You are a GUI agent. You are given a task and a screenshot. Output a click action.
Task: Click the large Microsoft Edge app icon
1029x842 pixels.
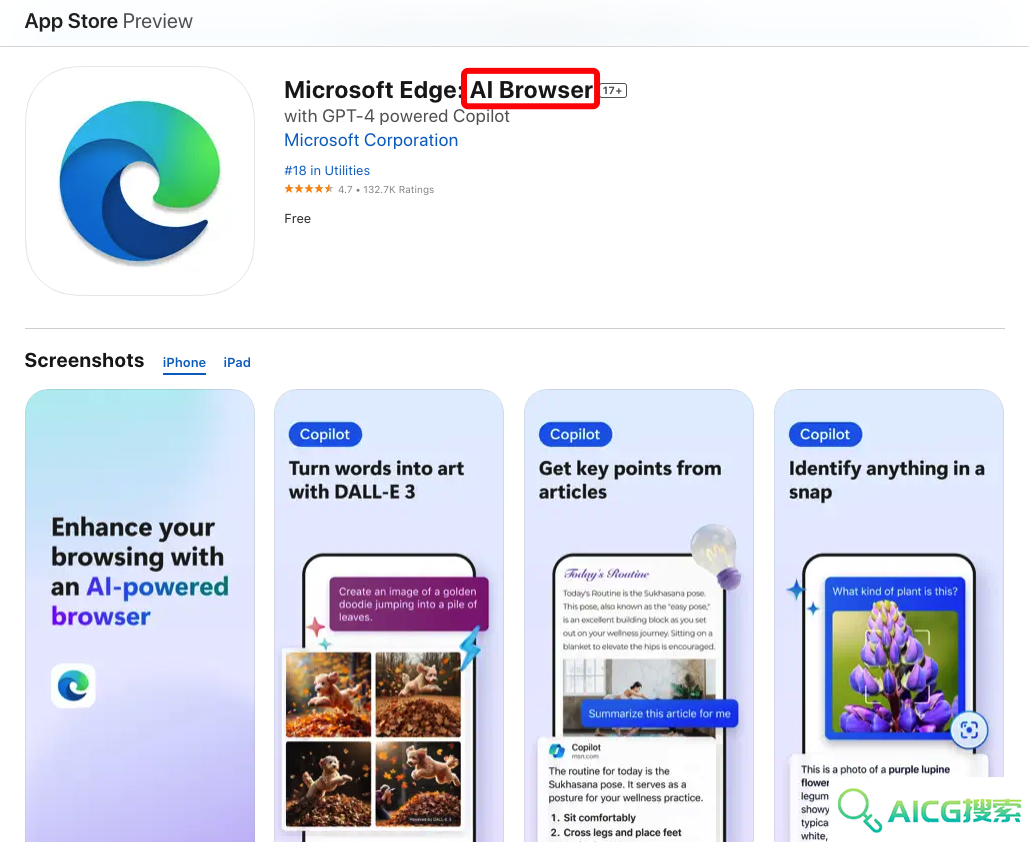click(x=140, y=181)
